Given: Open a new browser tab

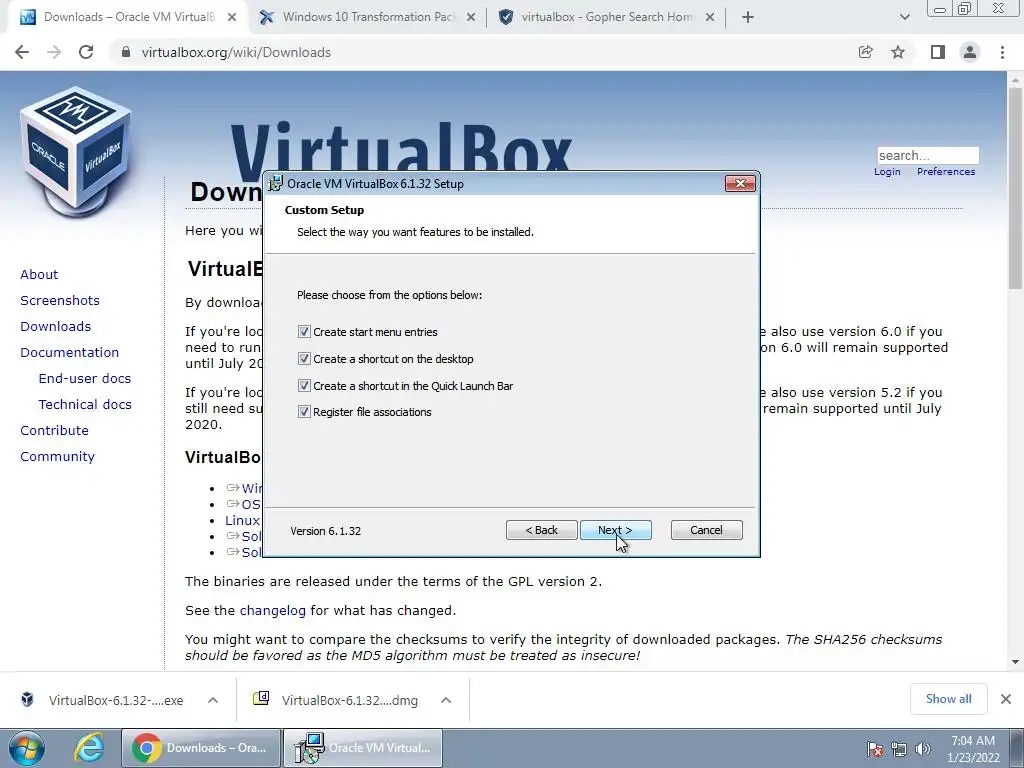Looking at the screenshot, I should (748, 17).
